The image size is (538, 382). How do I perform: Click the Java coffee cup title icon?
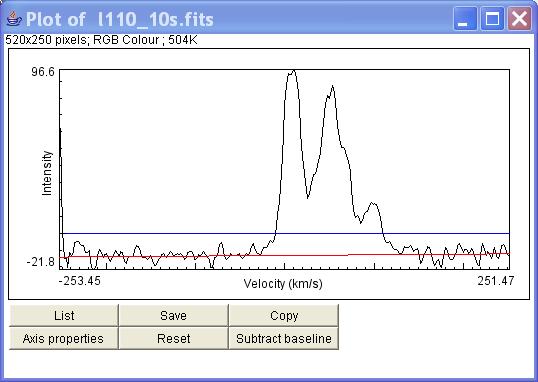(x=13, y=19)
